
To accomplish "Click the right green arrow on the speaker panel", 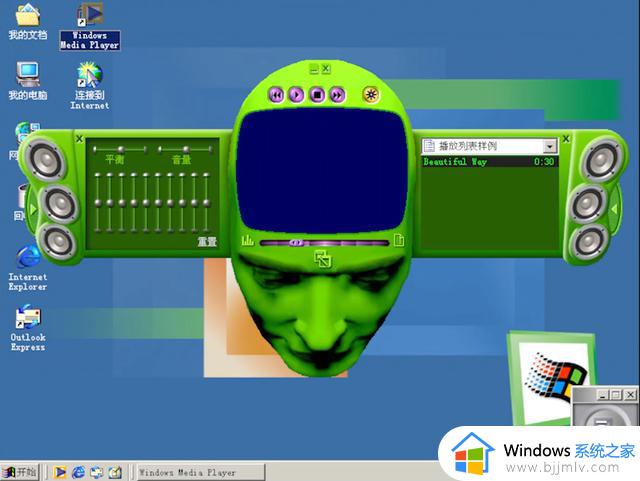I will (614, 209).
